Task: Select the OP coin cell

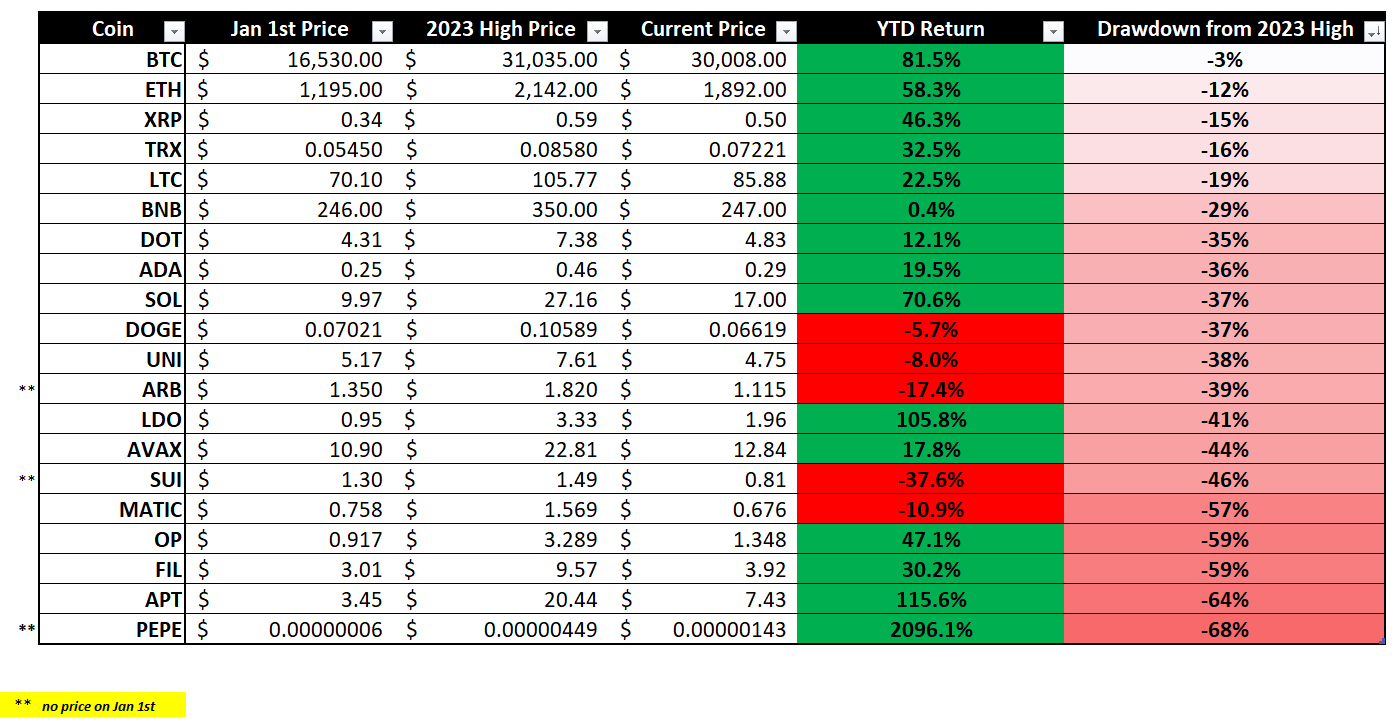Action: tap(112, 540)
